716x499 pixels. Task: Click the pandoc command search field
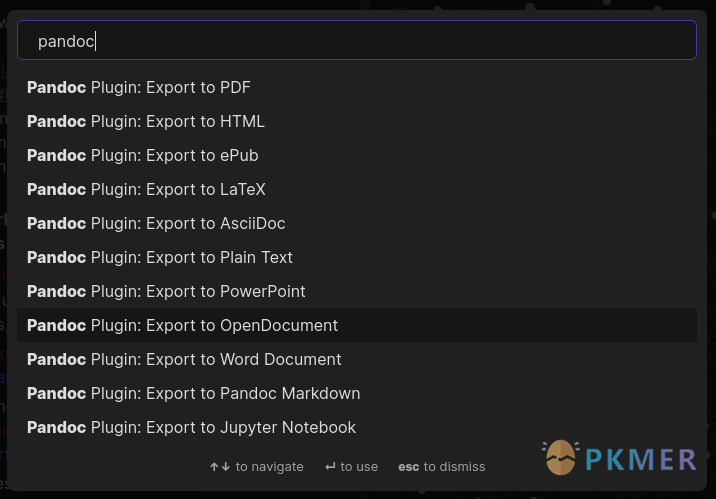(357, 41)
